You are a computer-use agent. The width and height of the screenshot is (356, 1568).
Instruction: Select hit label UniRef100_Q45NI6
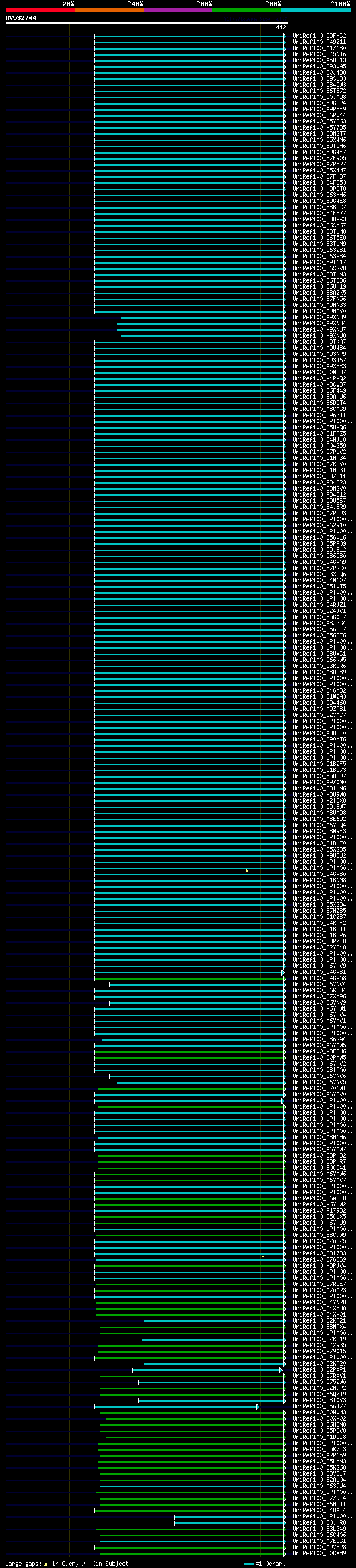[x=319, y=54]
